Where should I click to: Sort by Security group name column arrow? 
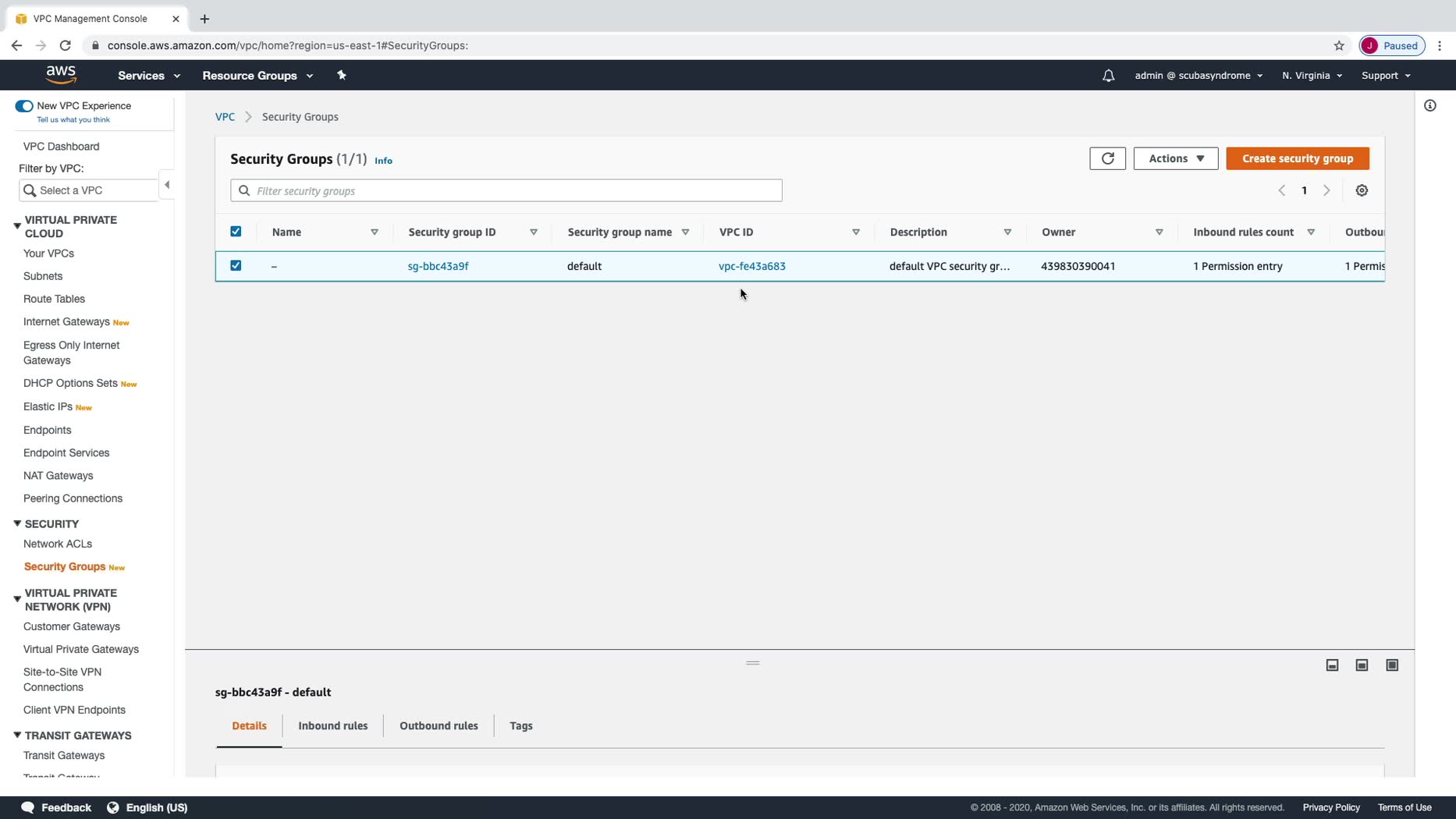click(x=685, y=232)
